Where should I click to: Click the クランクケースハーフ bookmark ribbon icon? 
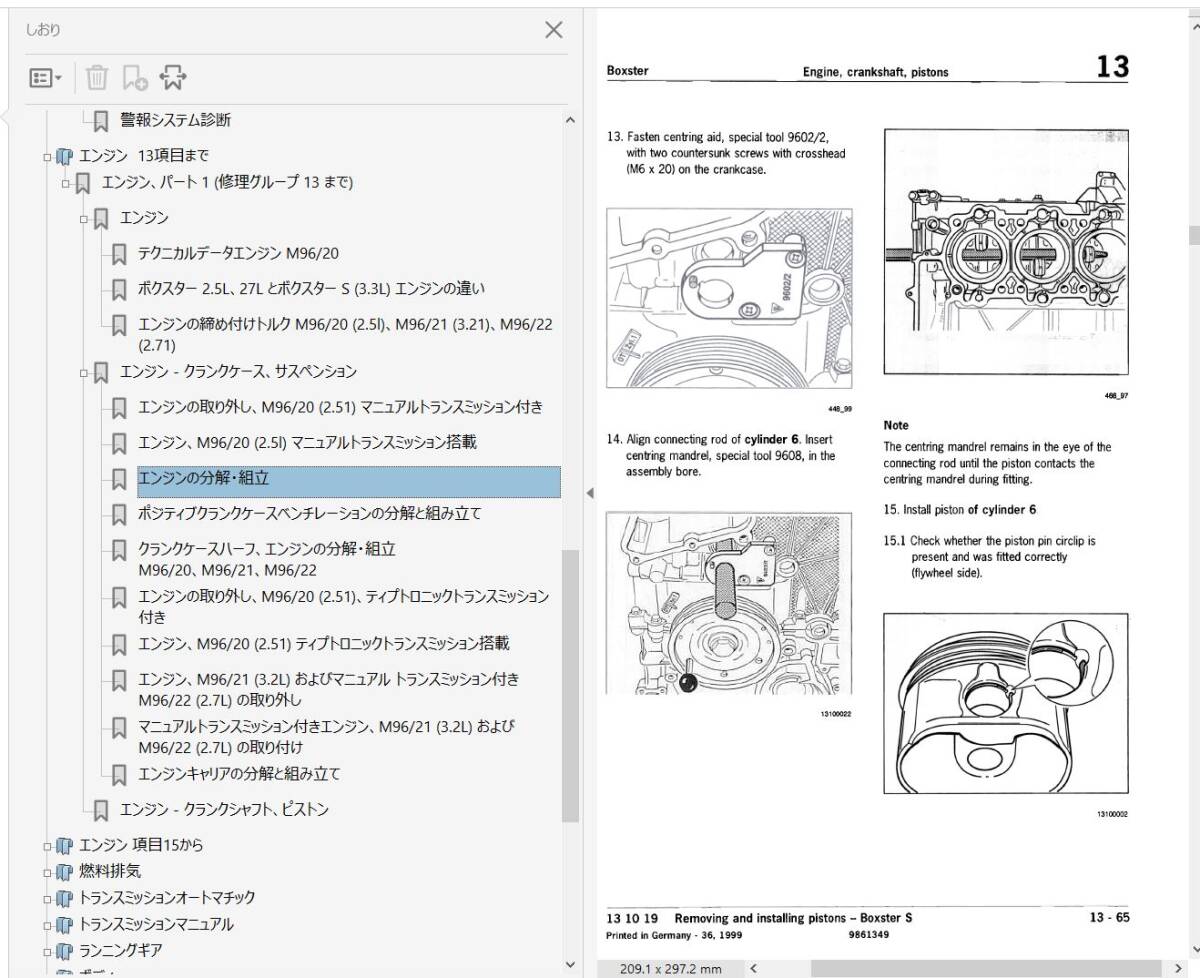(x=119, y=550)
